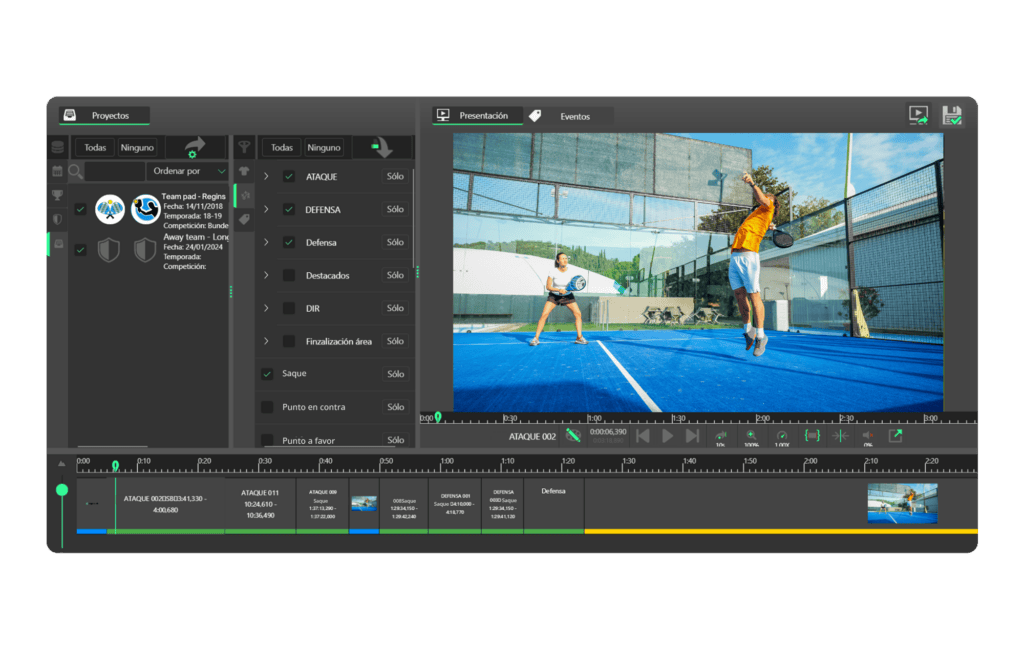1024x649 pixels.
Task: Select the ATAQUE 011 clip in the timeline
Action: 260,503
